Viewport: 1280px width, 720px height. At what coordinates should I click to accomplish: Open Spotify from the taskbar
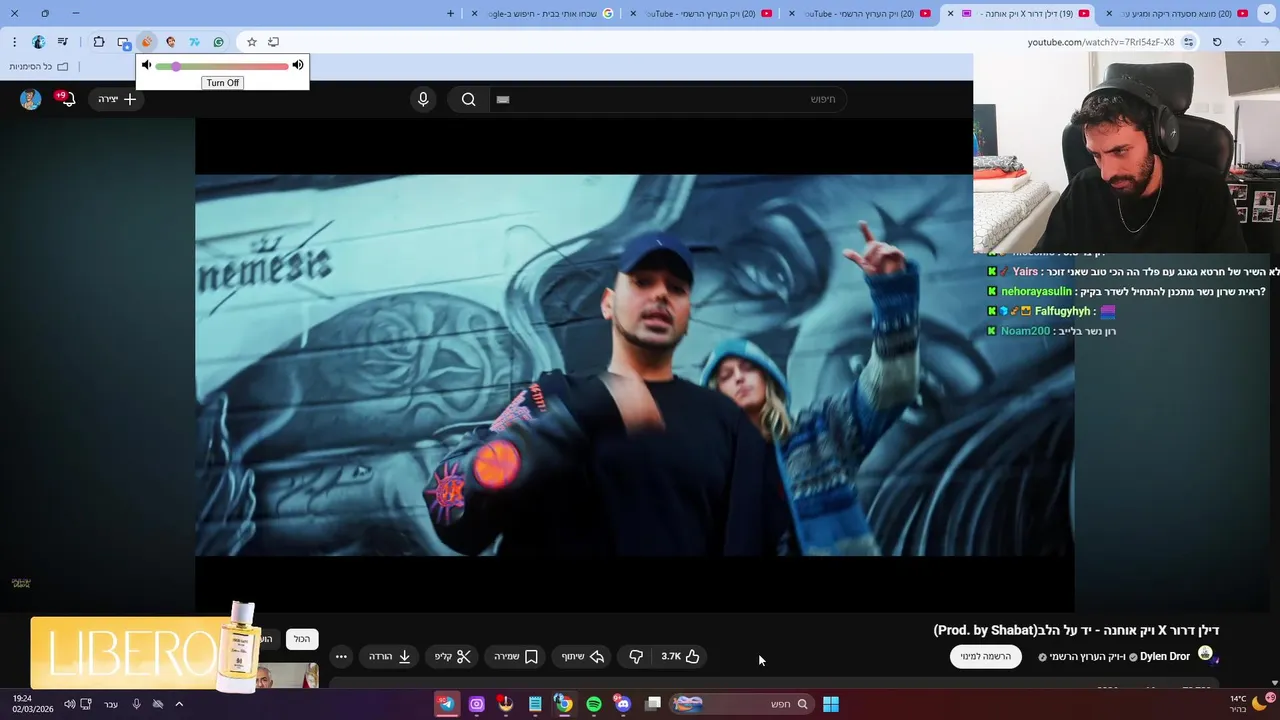pyautogui.click(x=594, y=704)
